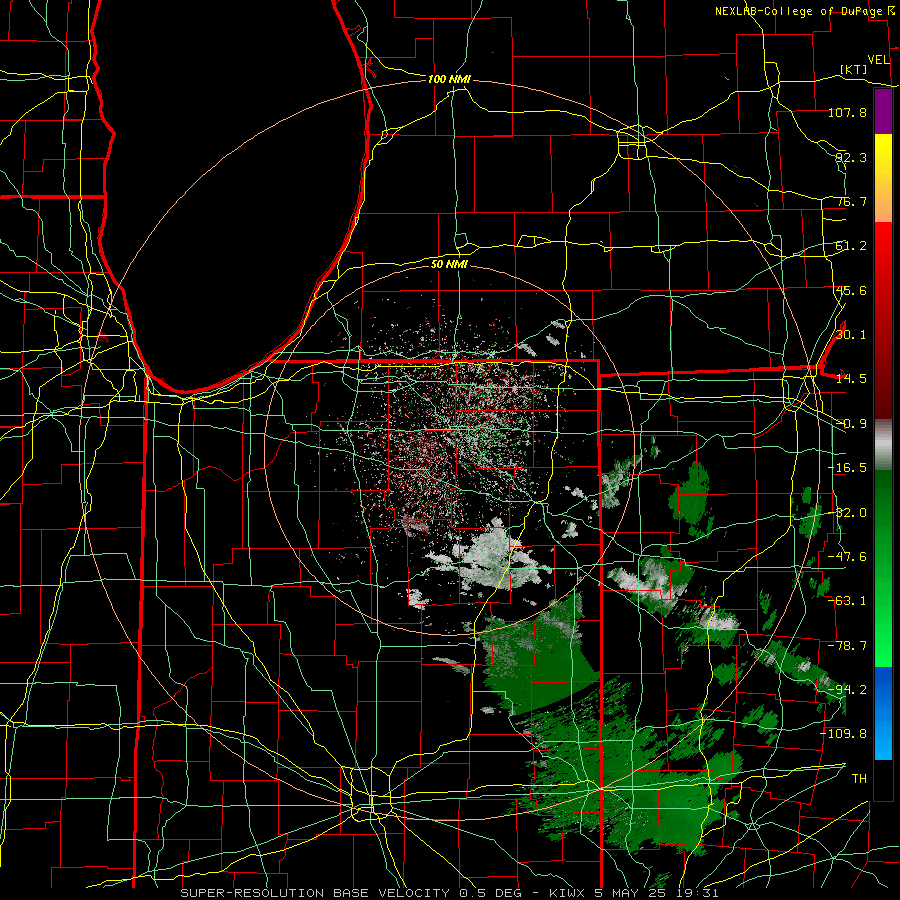Image resolution: width=900 pixels, height=900 pixels.
Task: Click the 30.1 velocity scale value
Action: [851, 335]
